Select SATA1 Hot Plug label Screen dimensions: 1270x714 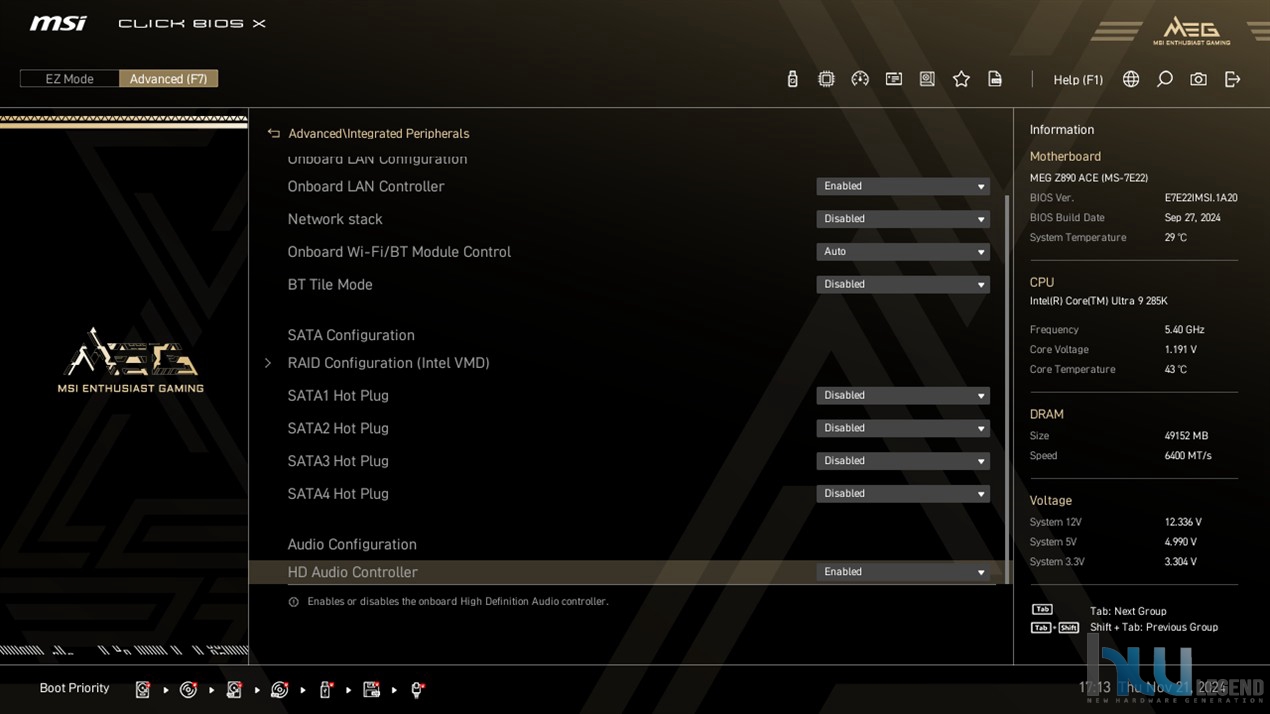[x=338, y=395]
